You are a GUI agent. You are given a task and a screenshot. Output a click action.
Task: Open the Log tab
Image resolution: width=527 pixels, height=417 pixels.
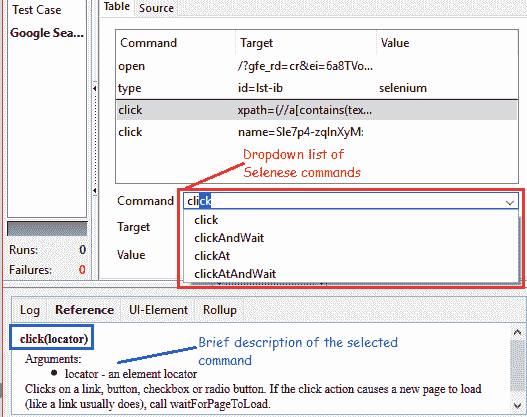point(30,310)
